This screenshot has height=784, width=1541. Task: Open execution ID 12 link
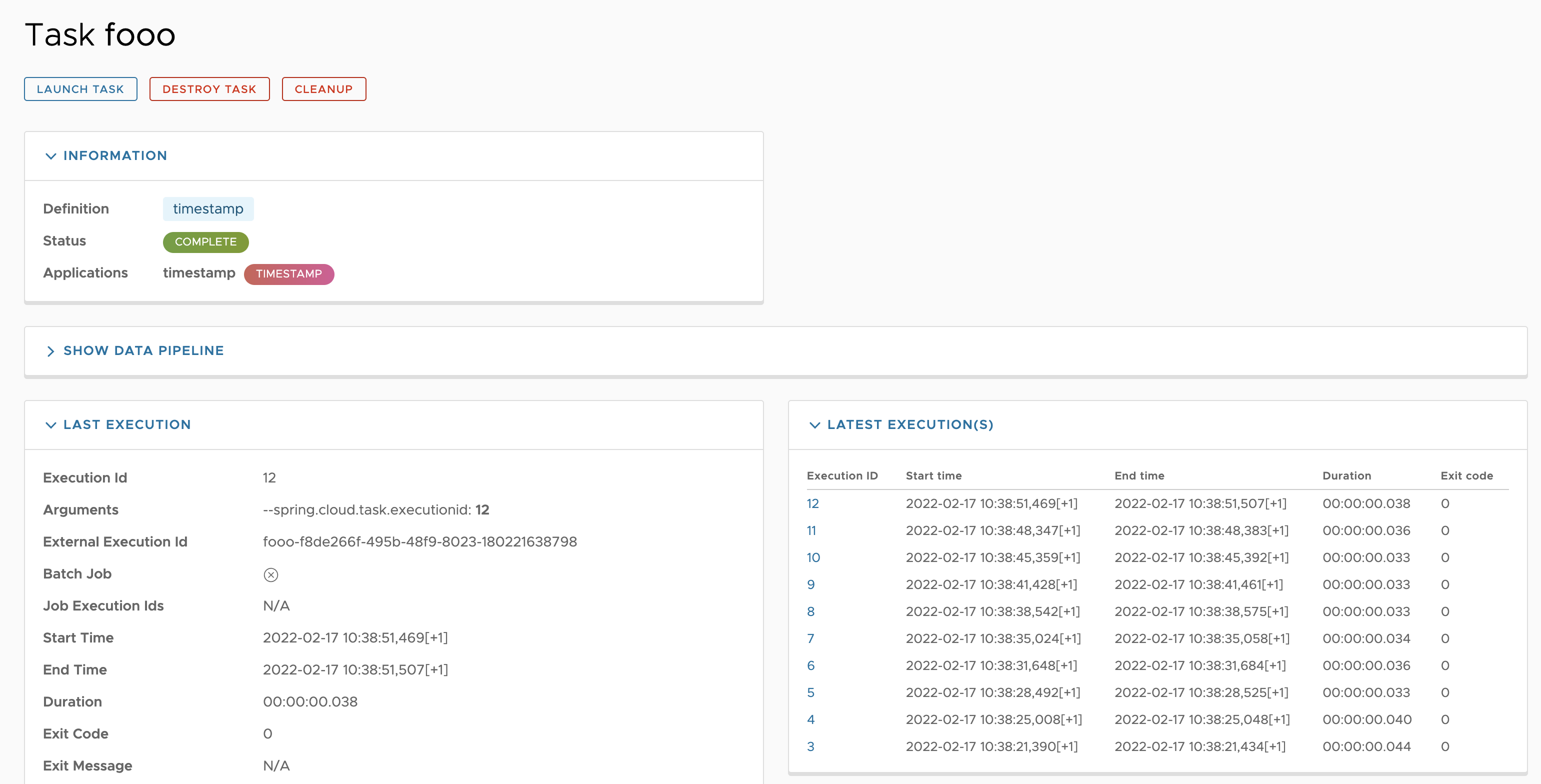(812, 503)
